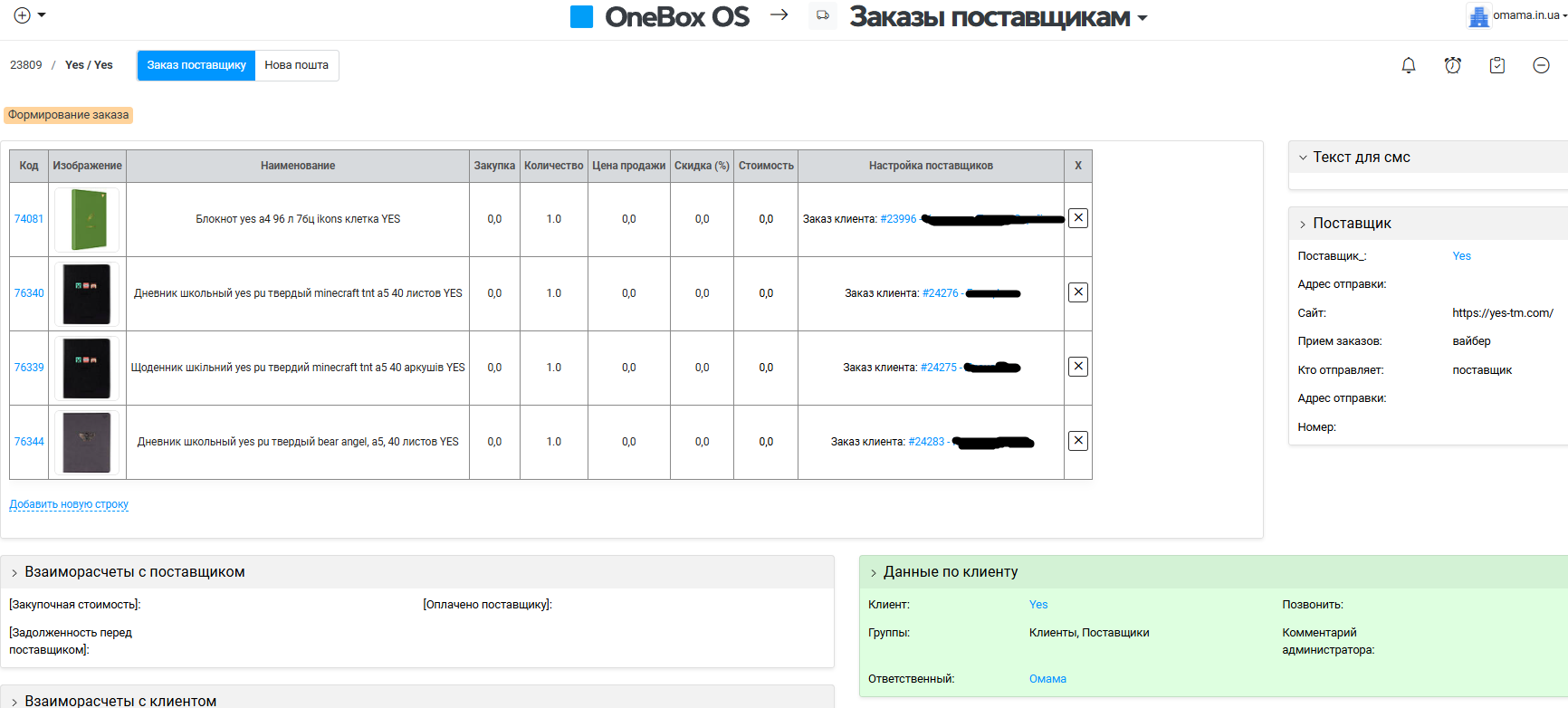Screen dimensions: 1568x708
Task: Click the Настройка поставщиков column header
Action: tap(931, 166)
